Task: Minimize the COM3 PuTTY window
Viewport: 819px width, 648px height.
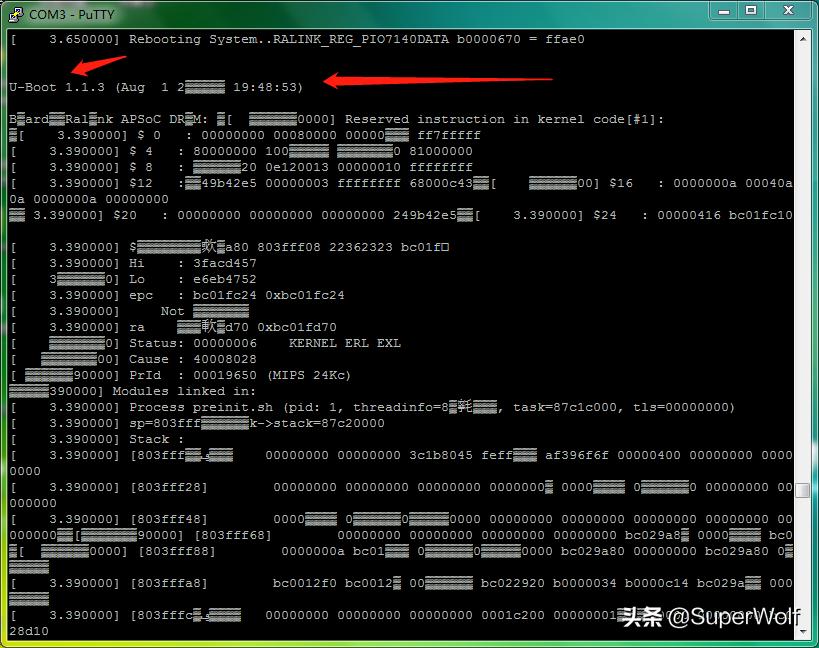Action: coord(723,10)
